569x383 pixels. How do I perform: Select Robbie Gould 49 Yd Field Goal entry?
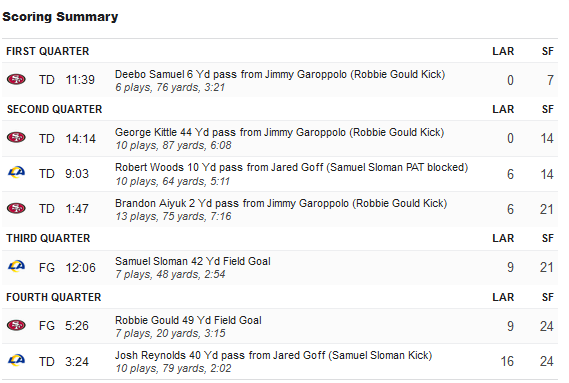(x=188, y=320)
